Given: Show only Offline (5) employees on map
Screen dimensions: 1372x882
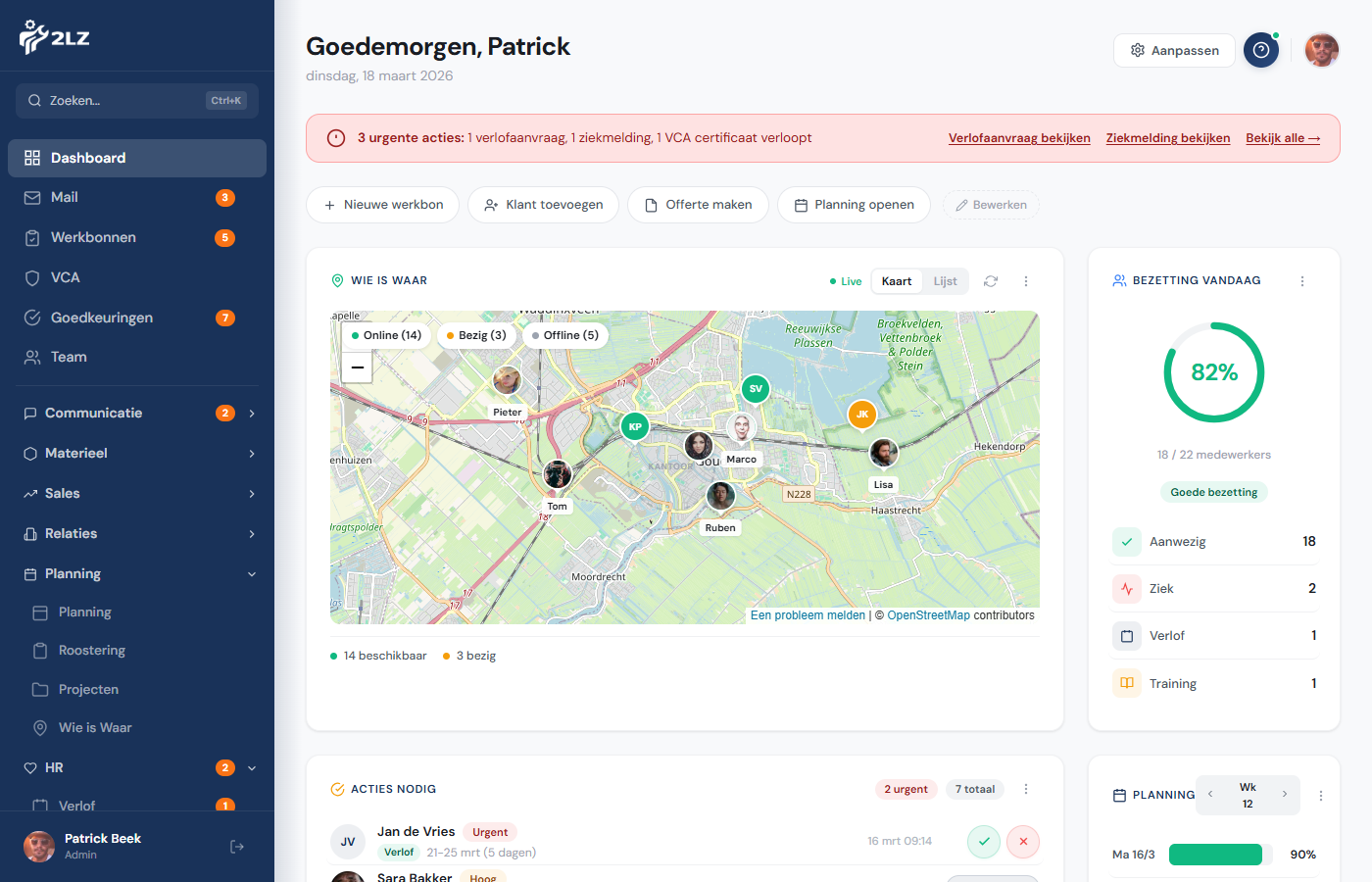Looking at the screenshot, I should click(565, 335).
